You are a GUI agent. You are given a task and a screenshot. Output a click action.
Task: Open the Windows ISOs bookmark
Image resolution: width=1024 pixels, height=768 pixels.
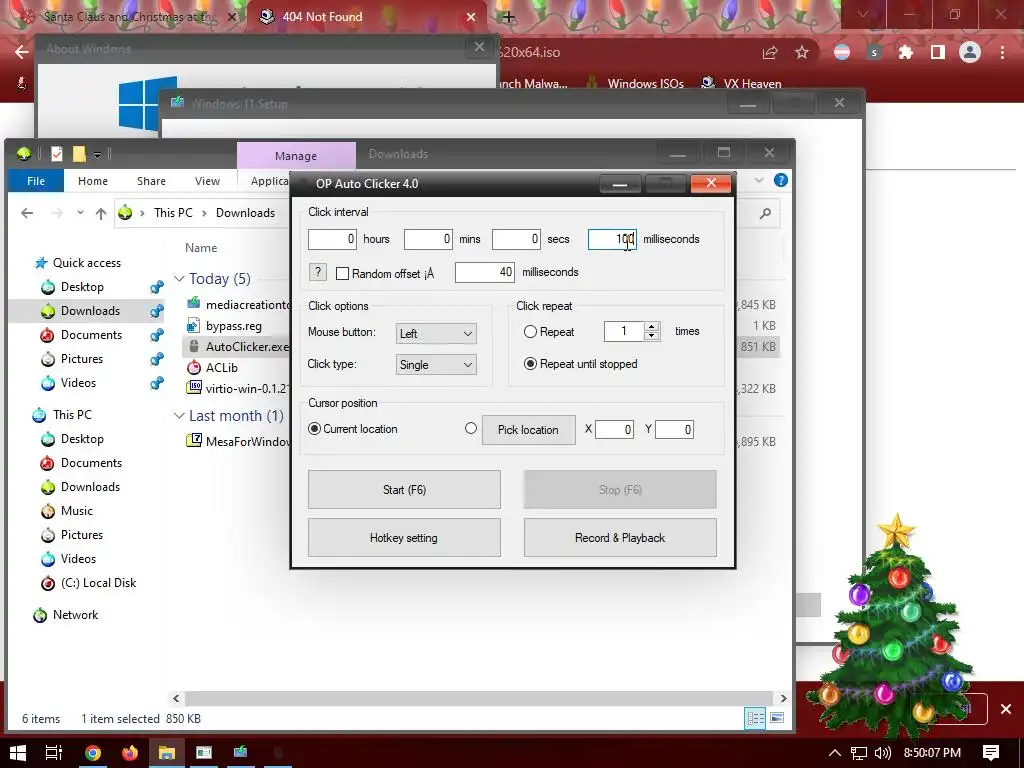tap(635, 84)
